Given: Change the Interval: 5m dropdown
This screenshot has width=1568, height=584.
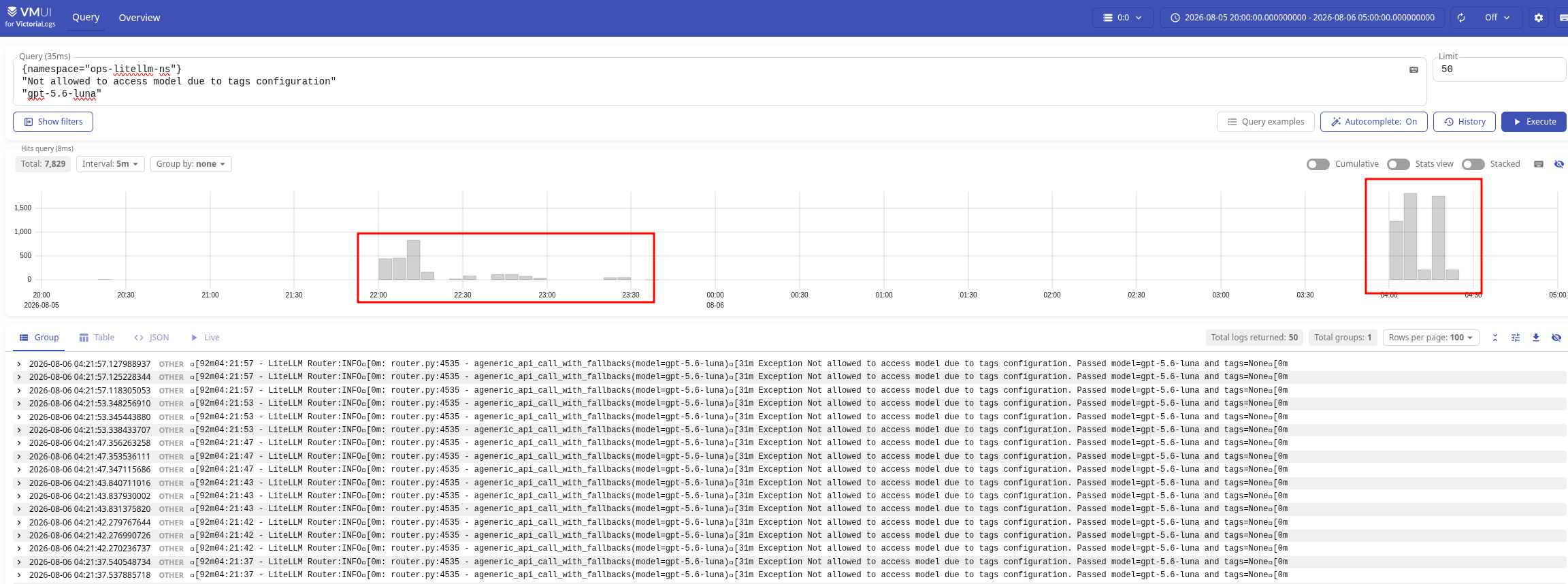Looking at the screenshot, I should pos(110,164).
